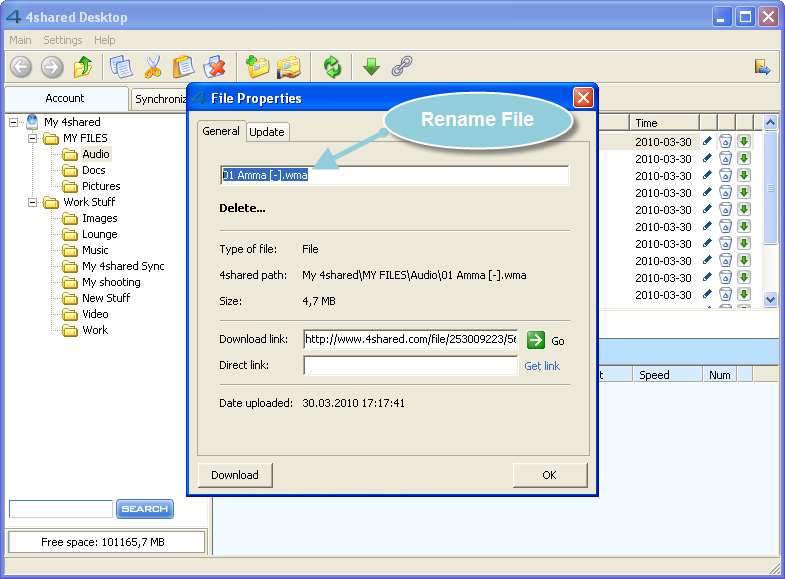Click the SEARCH button

point(145,509)
